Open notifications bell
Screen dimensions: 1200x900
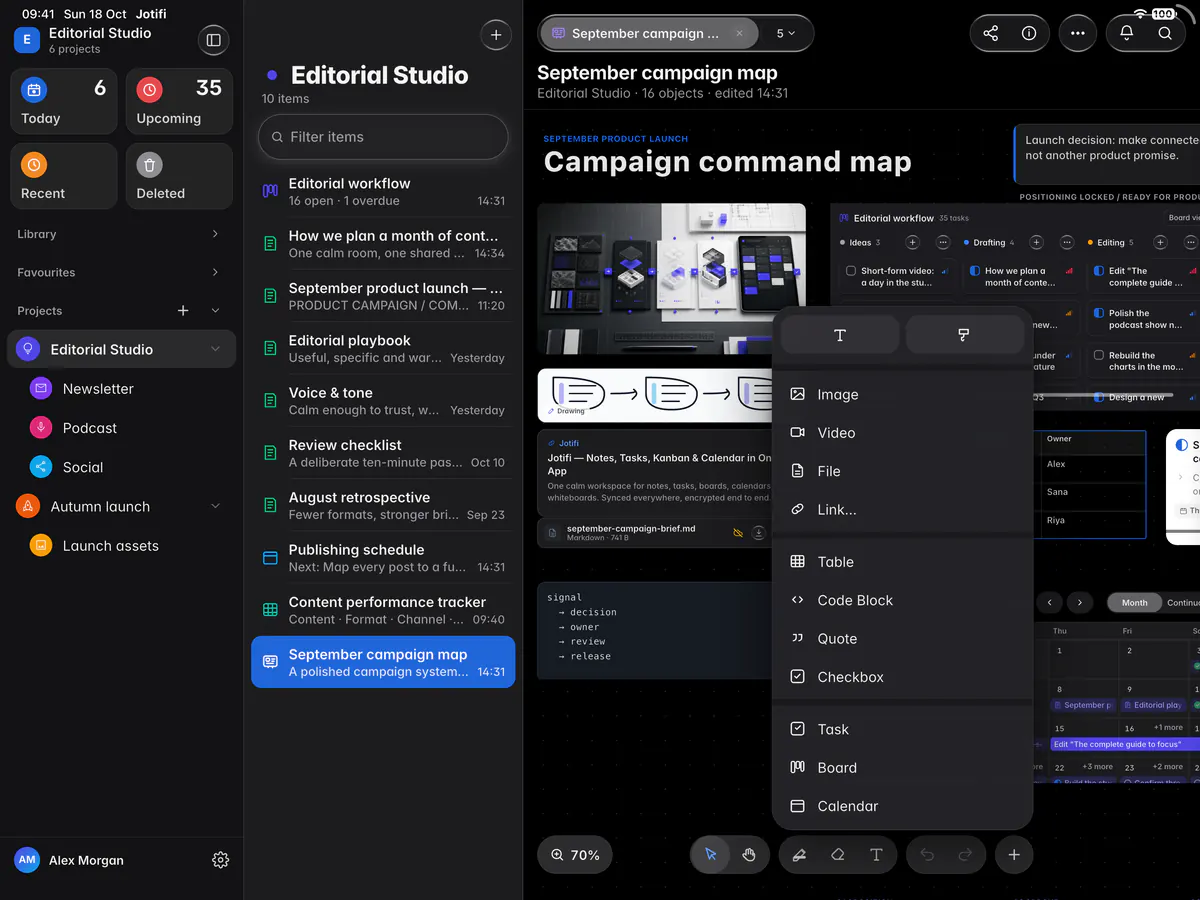(1127, 33)
